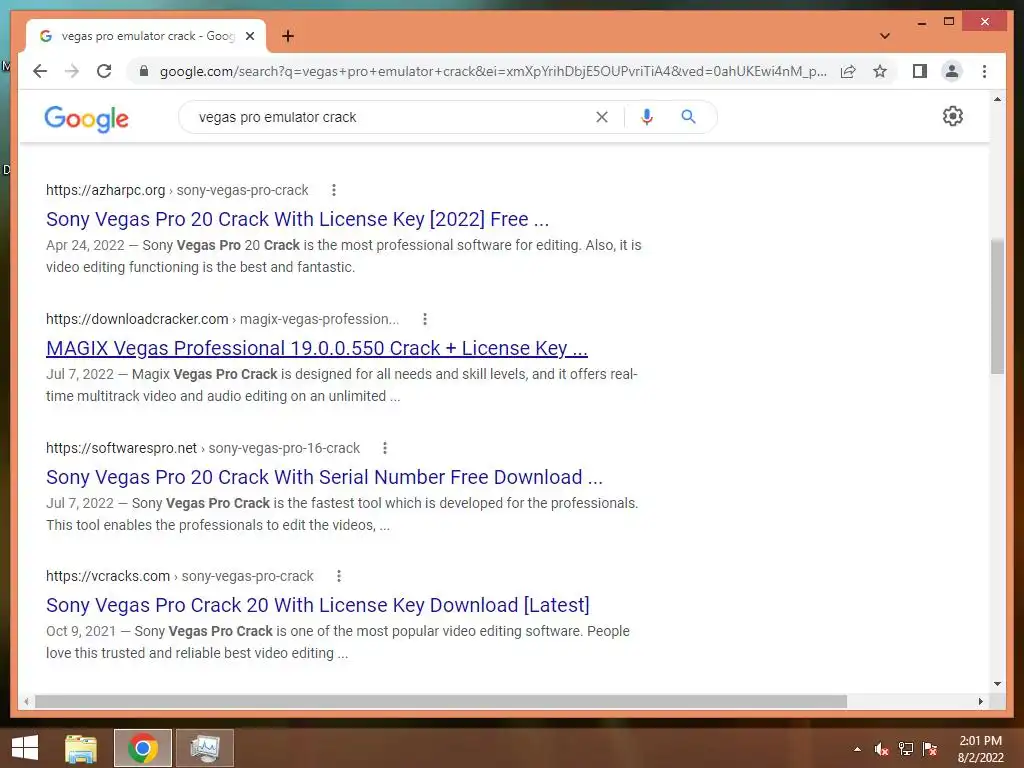
Task: Open Google quick settings gear
Action: tap(953, 116)
